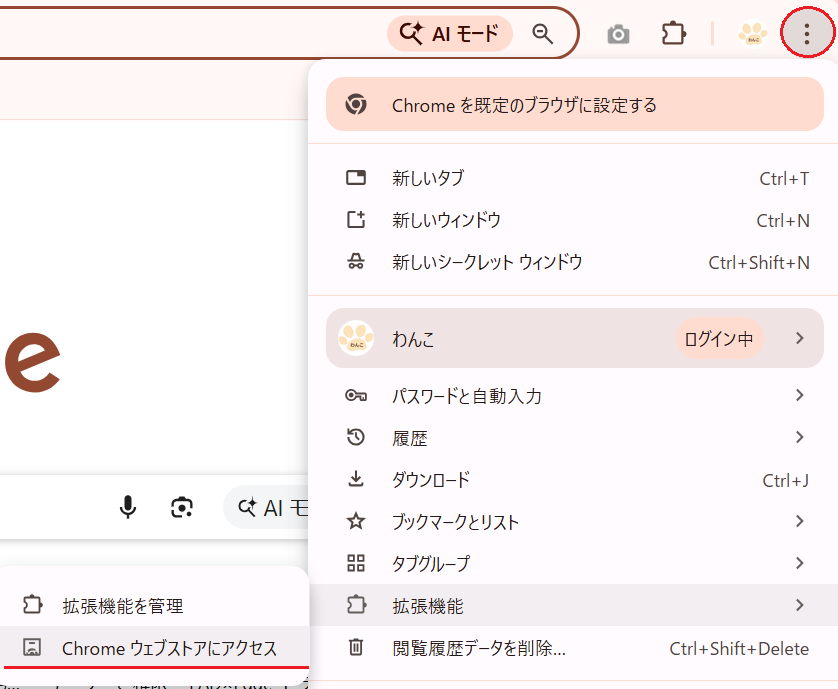Open the わんこ profile avatar icon

pyautogui.click(x=753, y=33)
